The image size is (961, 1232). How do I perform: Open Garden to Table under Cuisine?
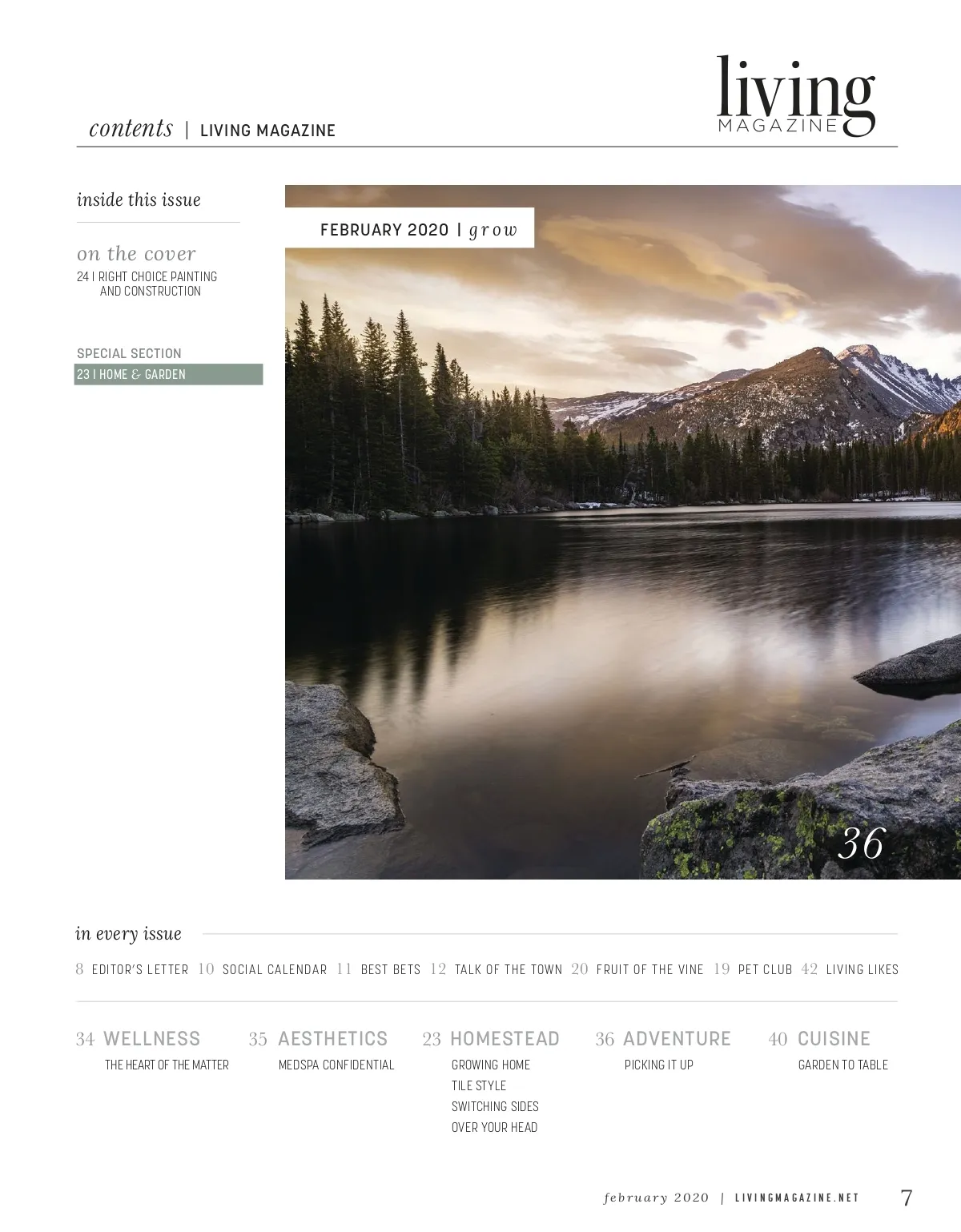[843, 1065]
